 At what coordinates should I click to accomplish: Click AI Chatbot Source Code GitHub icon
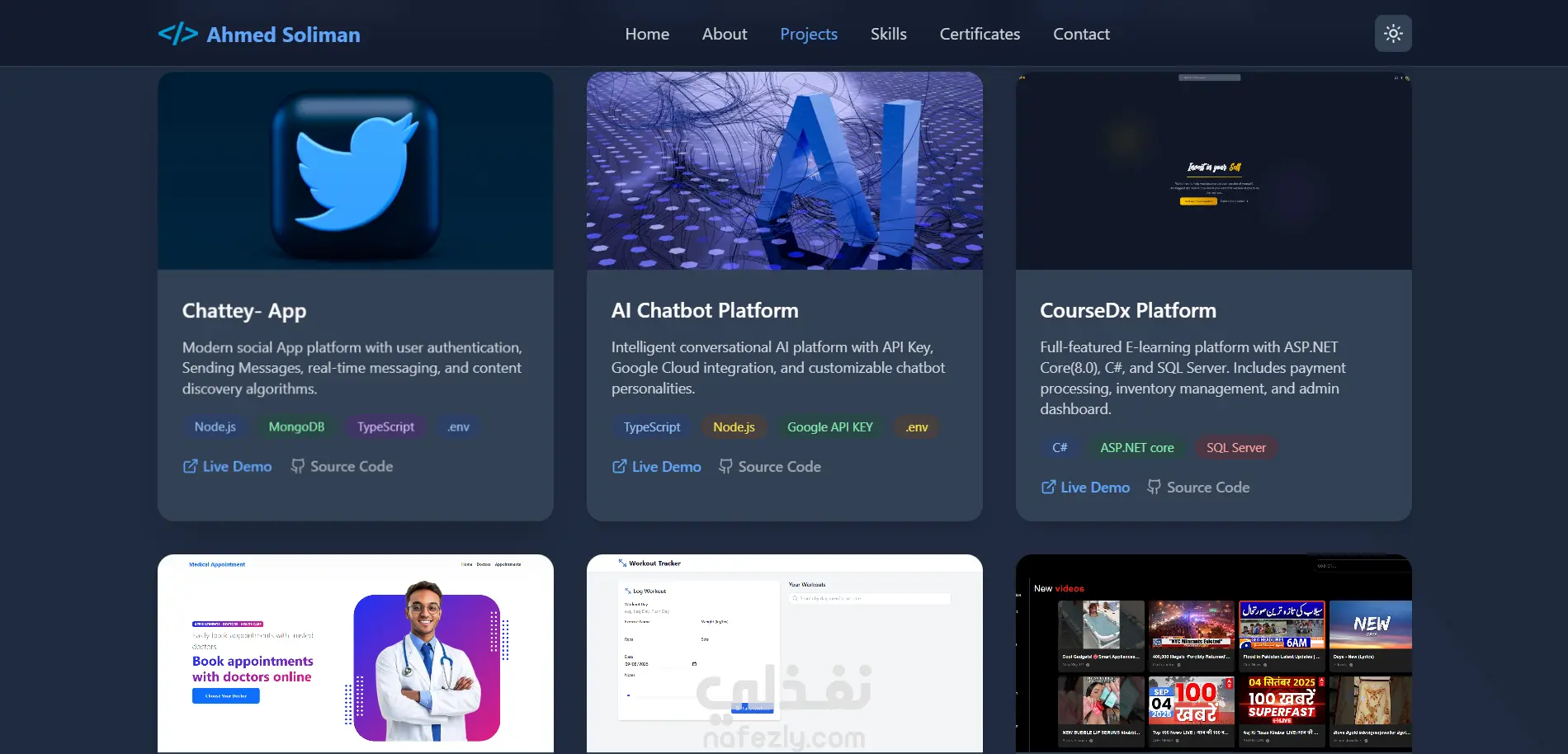coord(725,466)
